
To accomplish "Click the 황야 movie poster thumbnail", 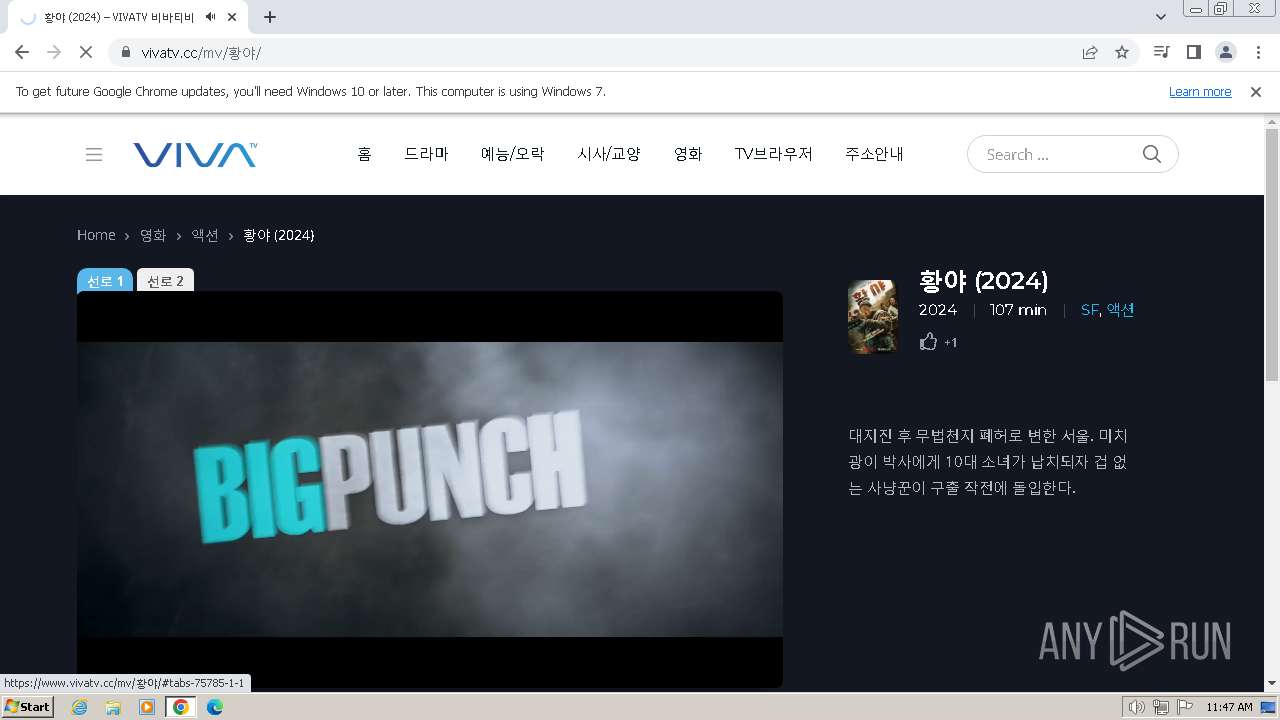I will point(873,317).
